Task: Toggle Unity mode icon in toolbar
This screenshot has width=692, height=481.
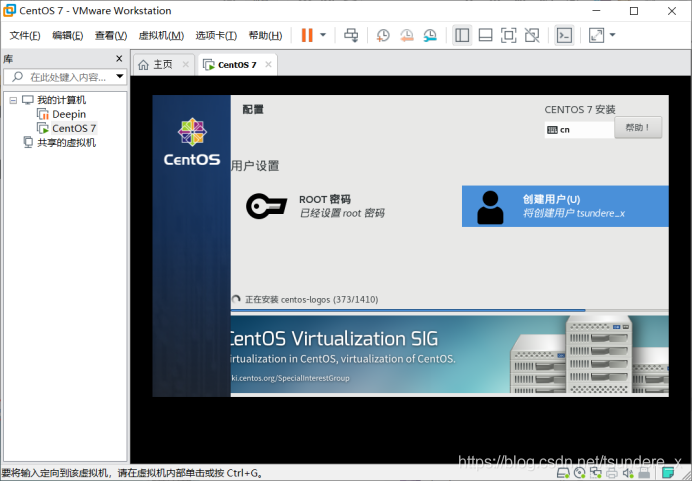Action: pos(532,35)
